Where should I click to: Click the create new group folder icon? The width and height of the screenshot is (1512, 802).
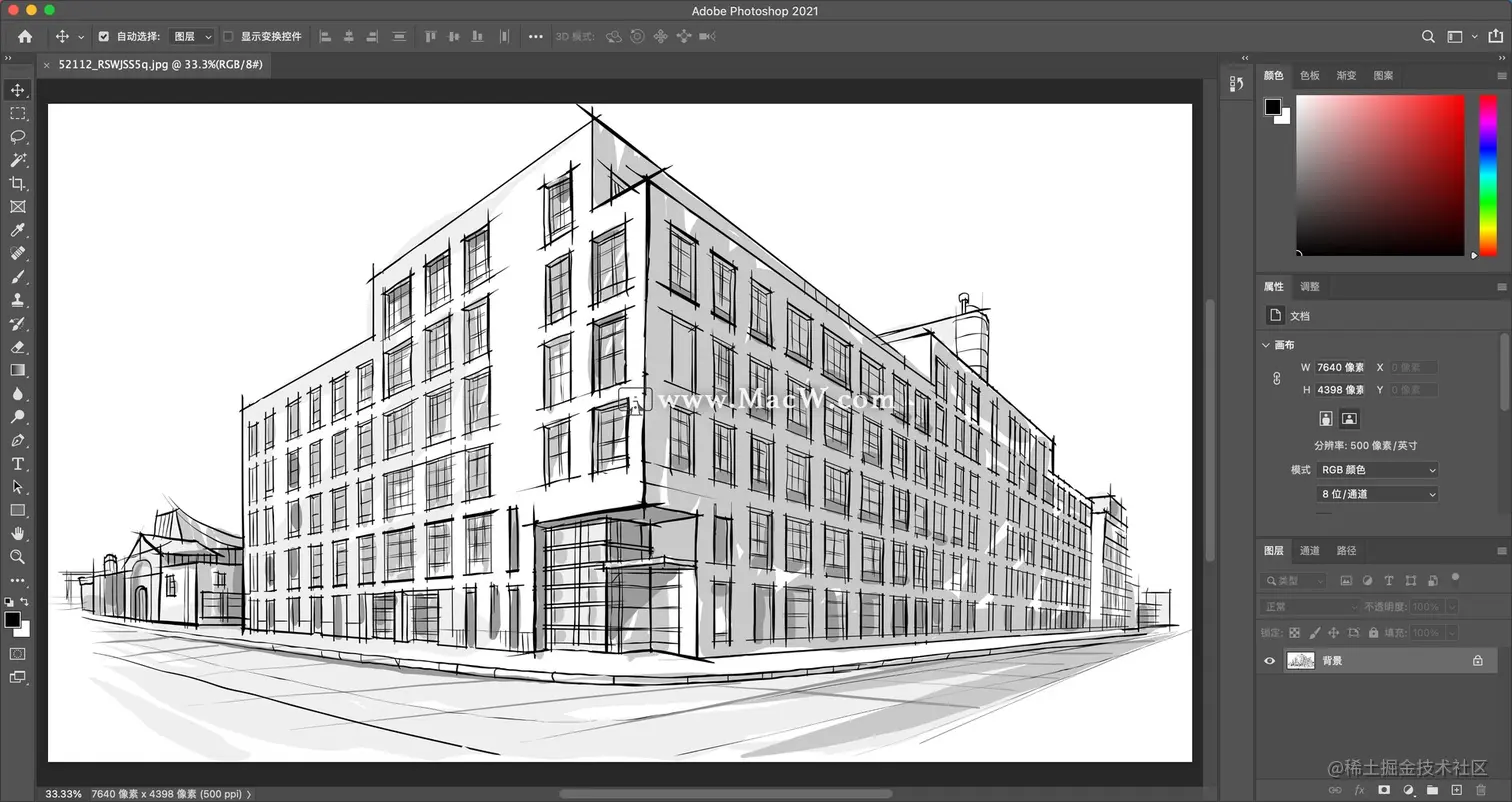coord(1433,790)
